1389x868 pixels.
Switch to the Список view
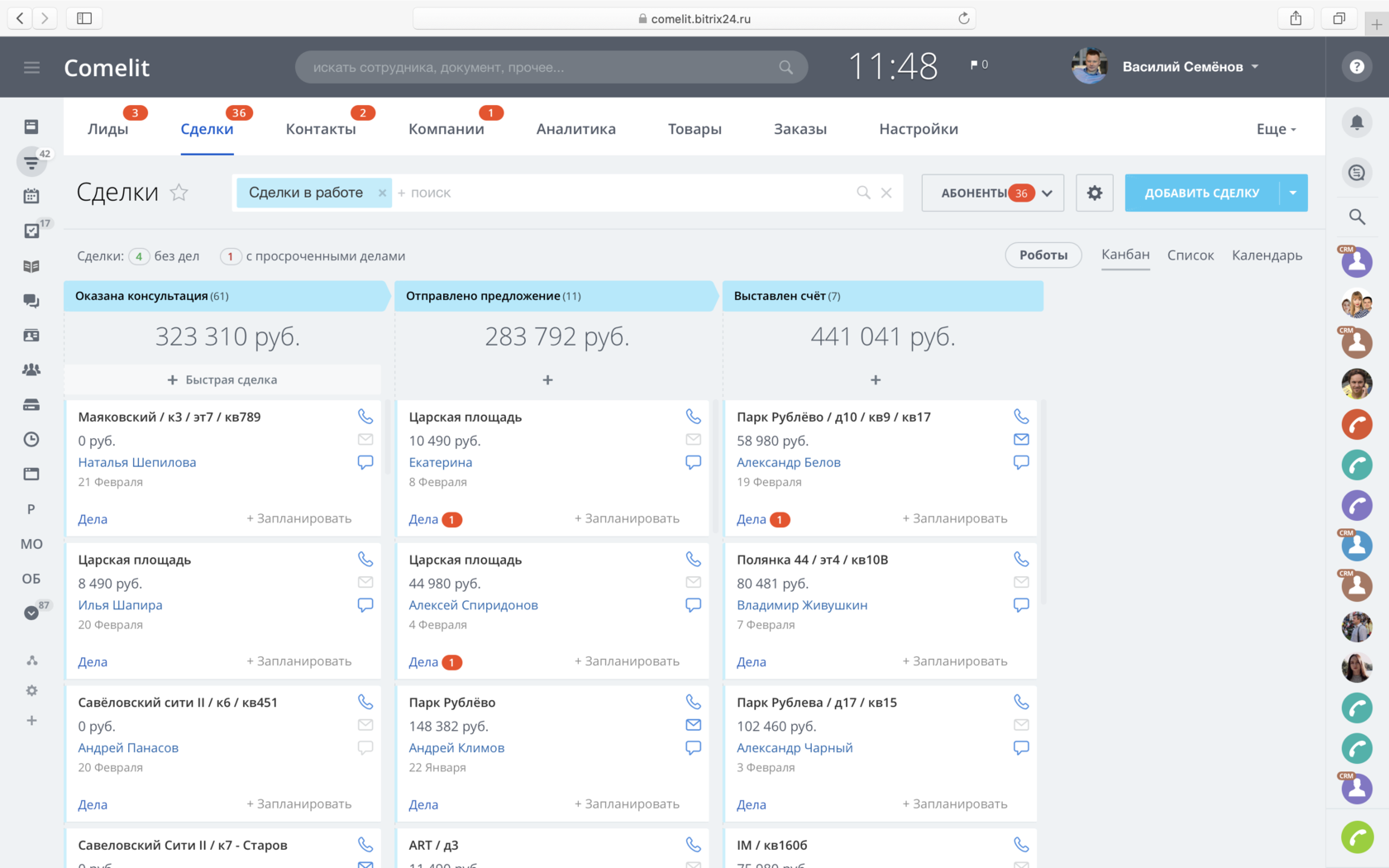coord(1191,255)
